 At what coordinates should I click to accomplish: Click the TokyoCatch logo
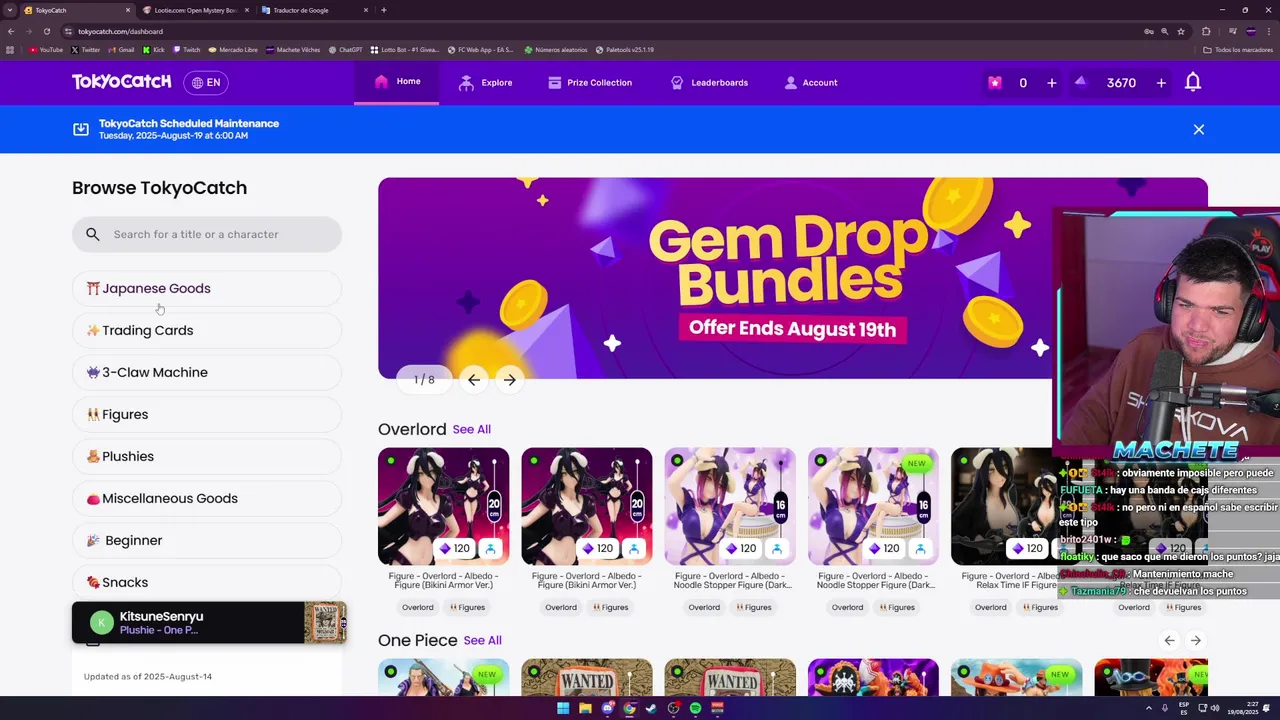(121, 82)
